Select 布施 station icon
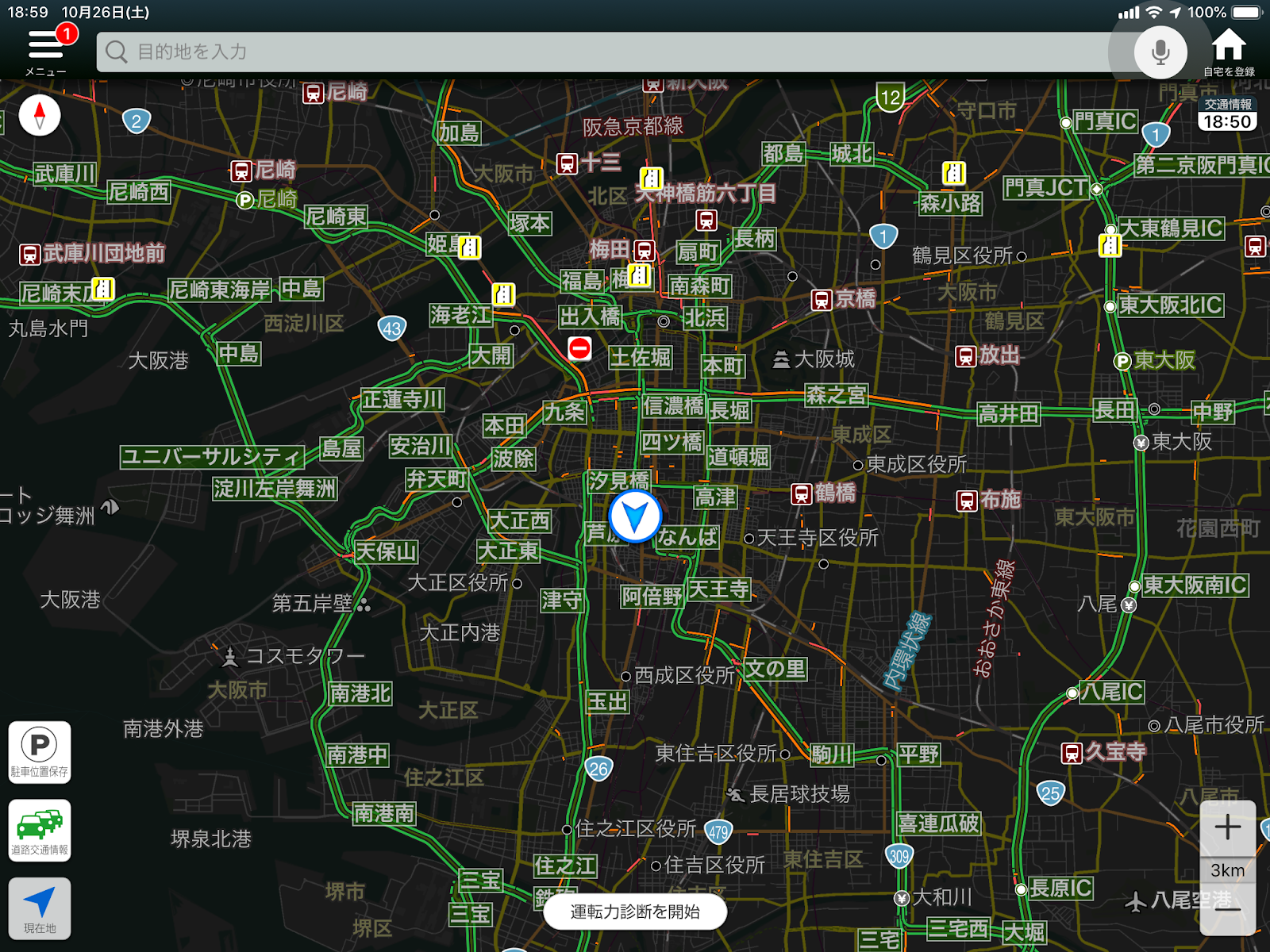Image resolution: width=1270 pixels, height=952 pixels. click(967, 501)
